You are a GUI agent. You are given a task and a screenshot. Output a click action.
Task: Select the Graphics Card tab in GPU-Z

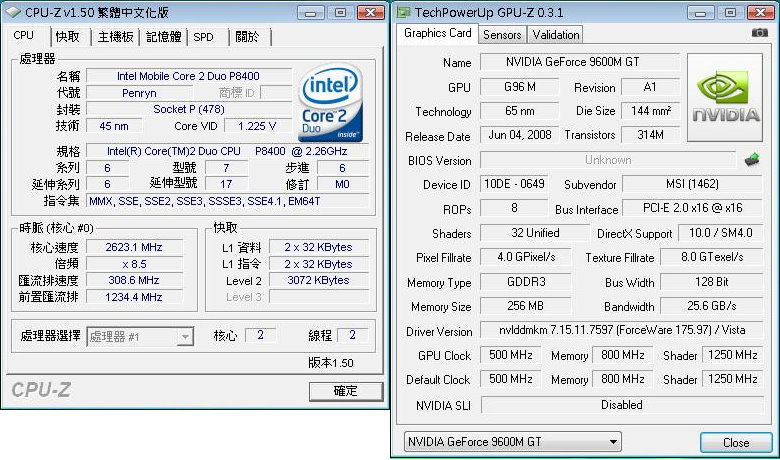coord(437,33)
